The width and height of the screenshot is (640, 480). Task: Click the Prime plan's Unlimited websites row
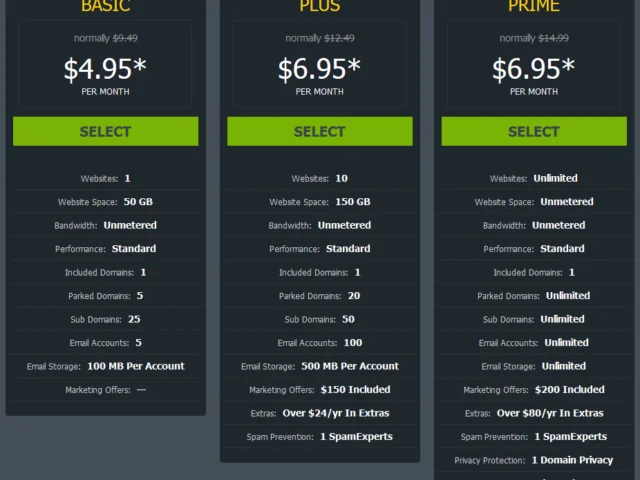pos(534,178)
